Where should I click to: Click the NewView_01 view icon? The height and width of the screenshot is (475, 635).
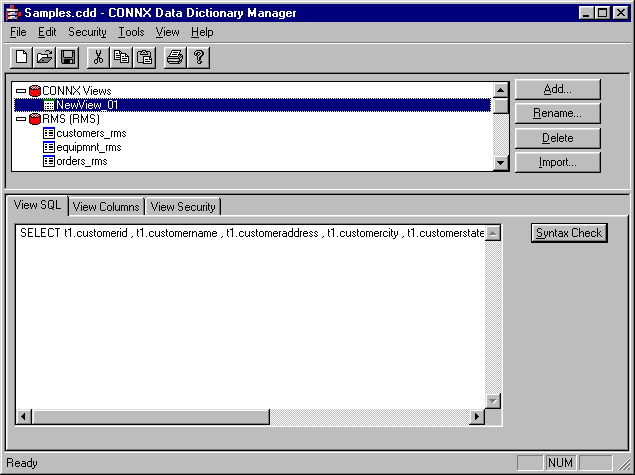click(x=49, y=105)
